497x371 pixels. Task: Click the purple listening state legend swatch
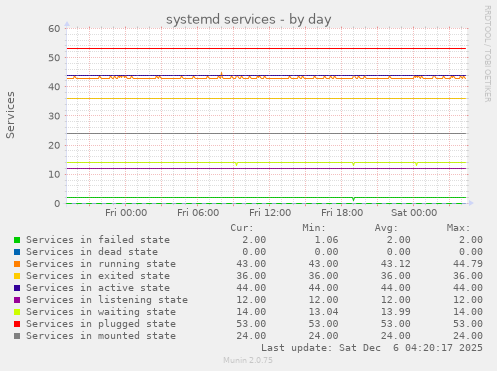17,300
